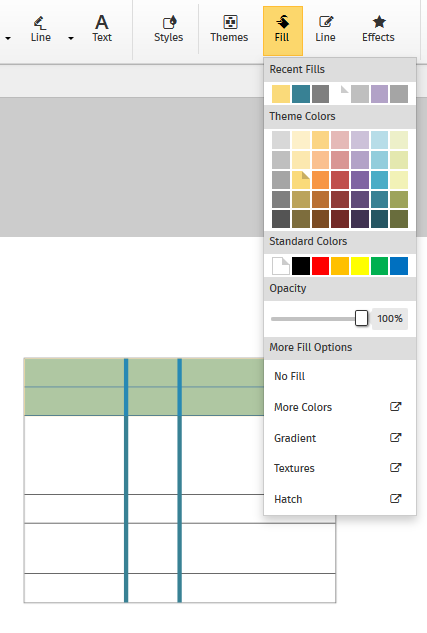Select the first teal vertical line in table
427x633 pixels.
(x=126, y=480)
